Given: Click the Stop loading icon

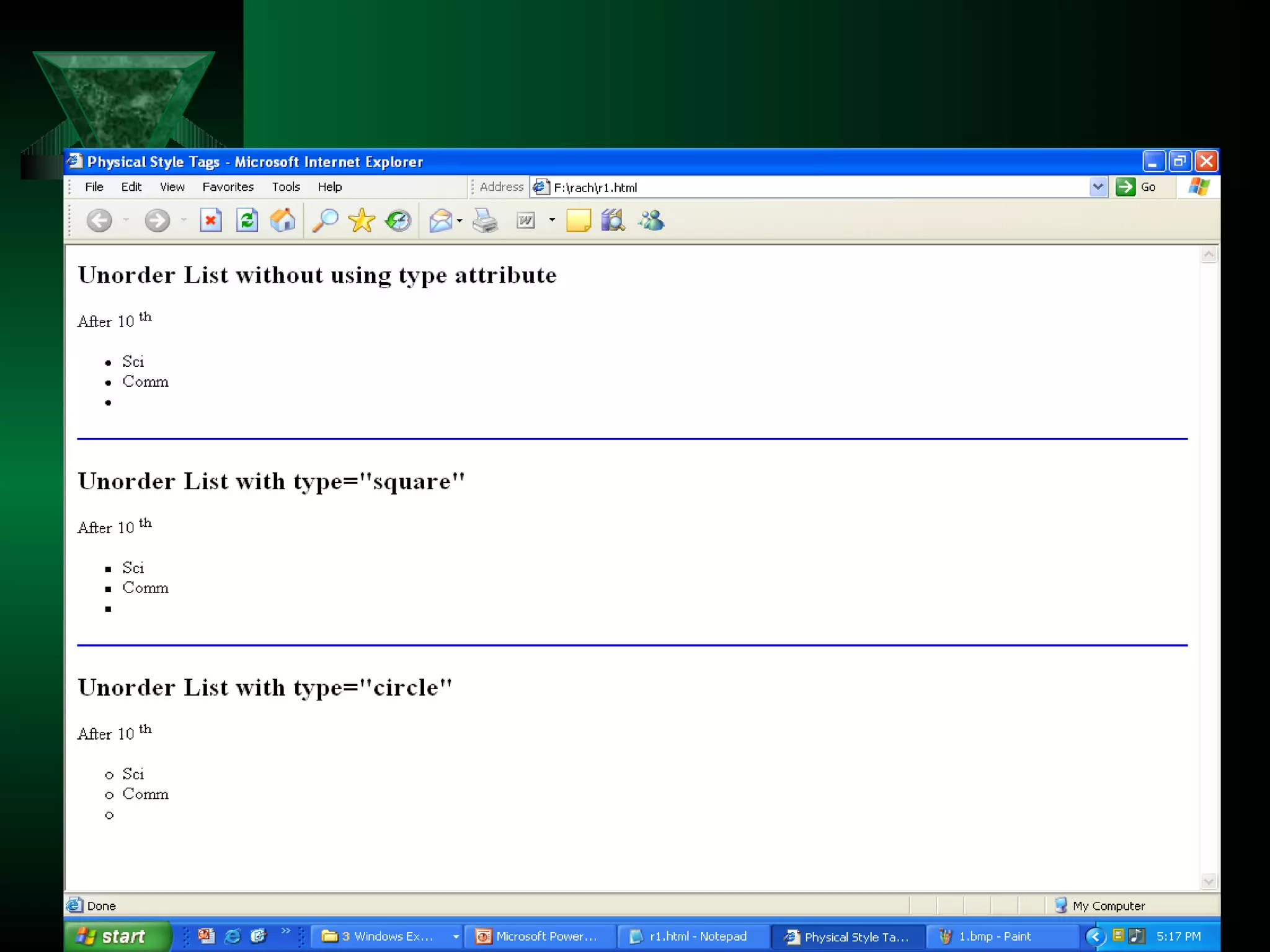Looking at the screenshot, I should [211, 221].
